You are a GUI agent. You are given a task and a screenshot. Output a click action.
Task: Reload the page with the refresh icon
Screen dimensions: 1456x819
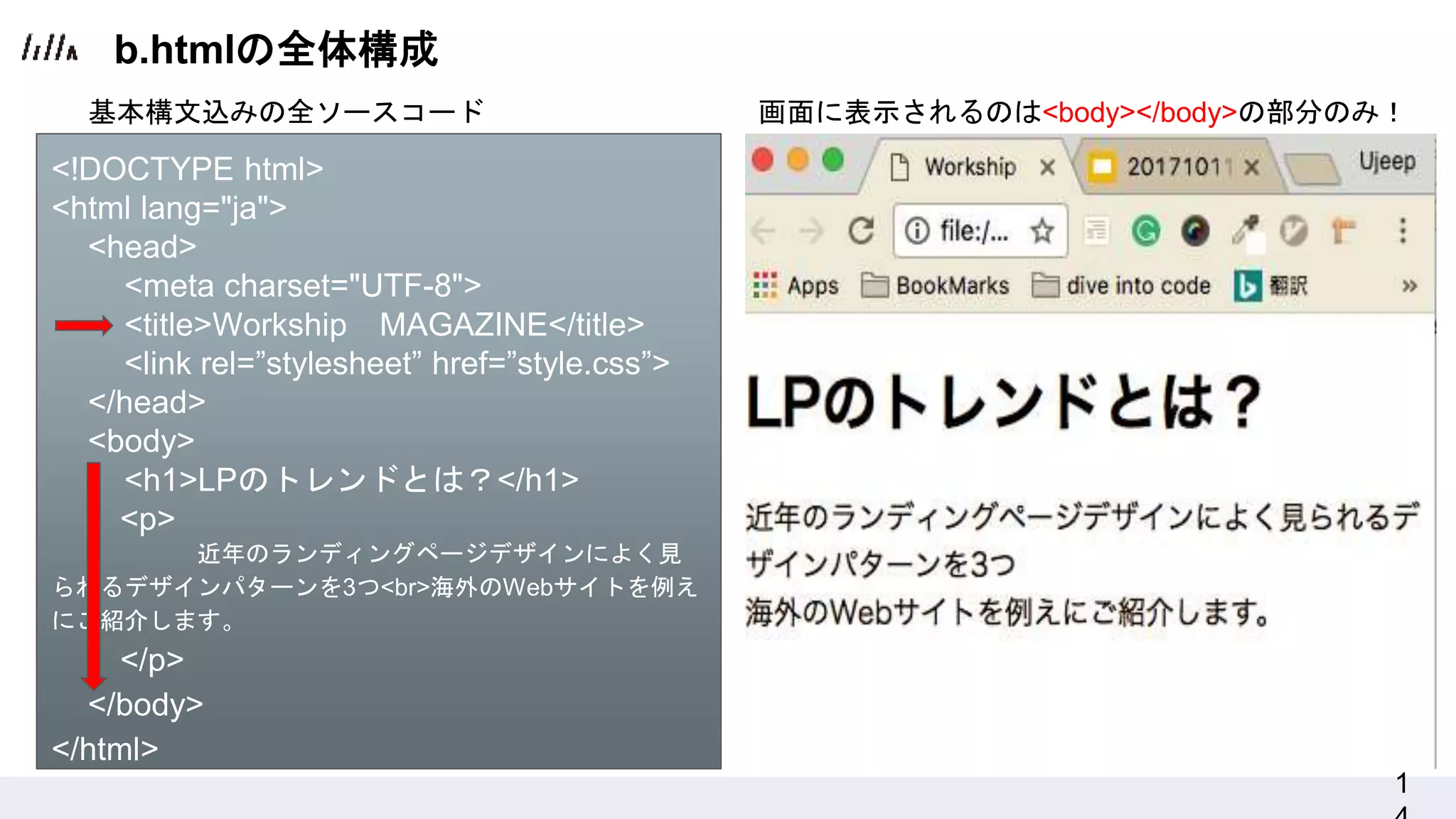point(861,230)
